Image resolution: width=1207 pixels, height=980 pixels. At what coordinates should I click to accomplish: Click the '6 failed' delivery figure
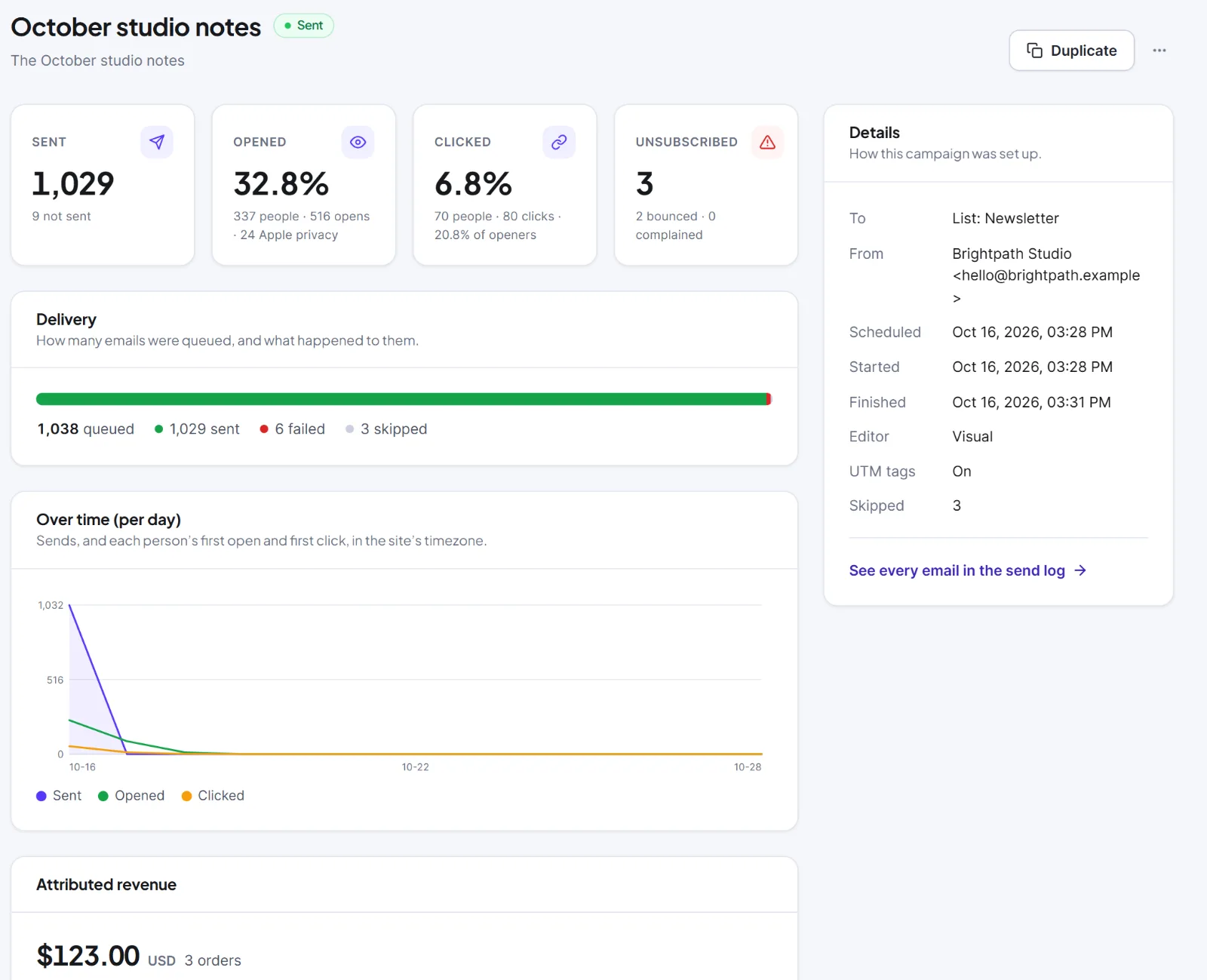(293, 429)
